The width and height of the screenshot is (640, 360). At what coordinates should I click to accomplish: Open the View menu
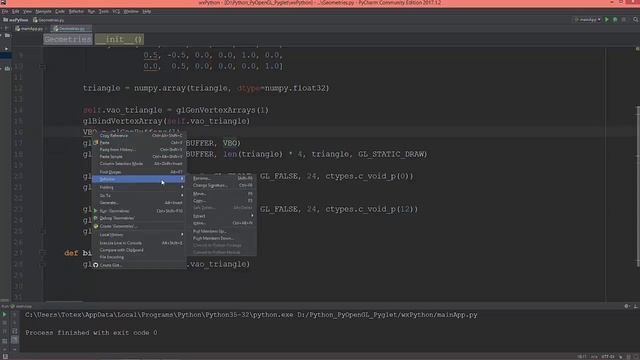[x=27, y=11]
